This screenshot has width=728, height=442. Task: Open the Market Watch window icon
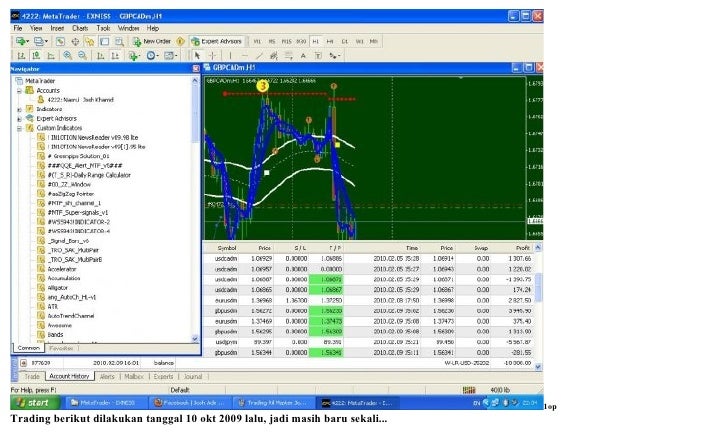[60, 42]
